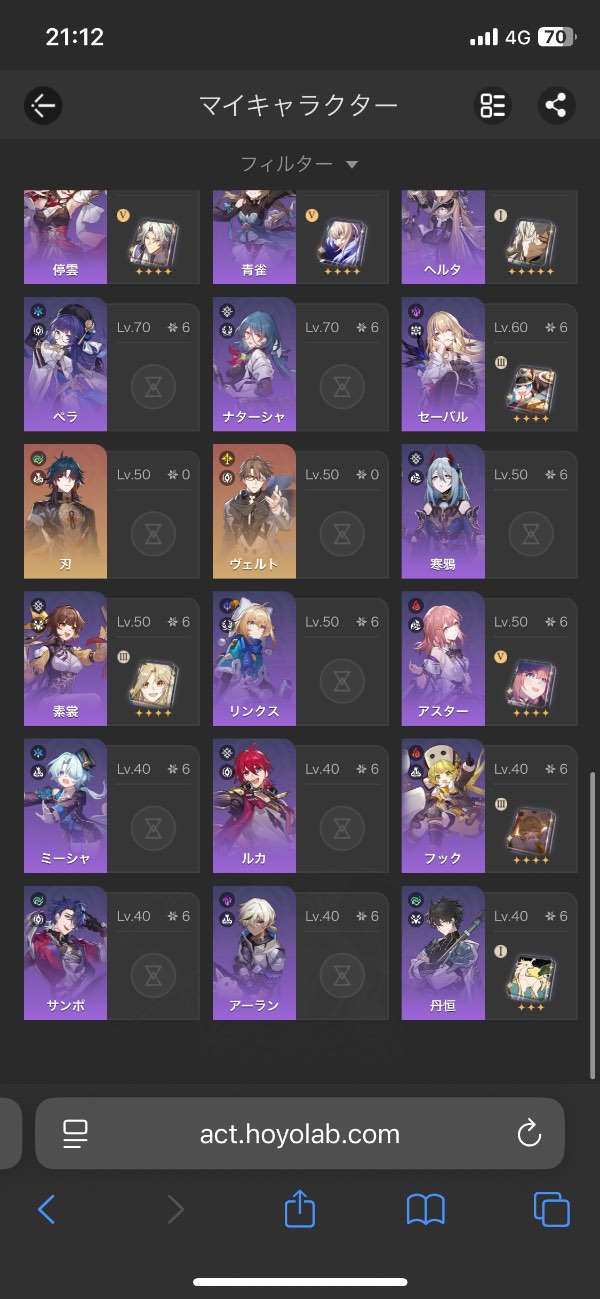Go back with Safari back chevron
Screen dimensions: 600x1299
[x=46, y=1210]
